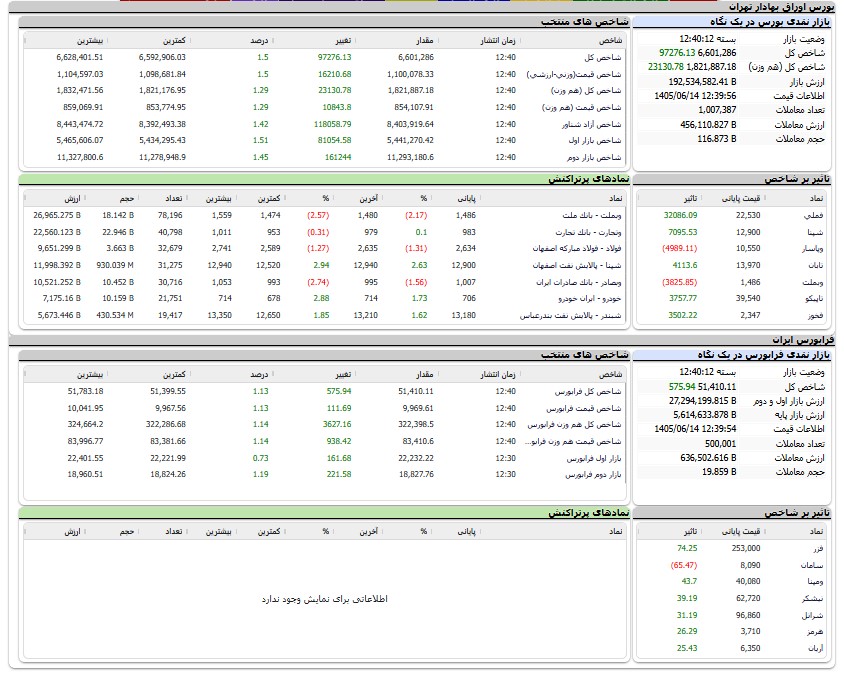This screenshot has width=844, height=675.
Task: Click the bourse trade count '1,007,387'
Action: tap(717, 110)
